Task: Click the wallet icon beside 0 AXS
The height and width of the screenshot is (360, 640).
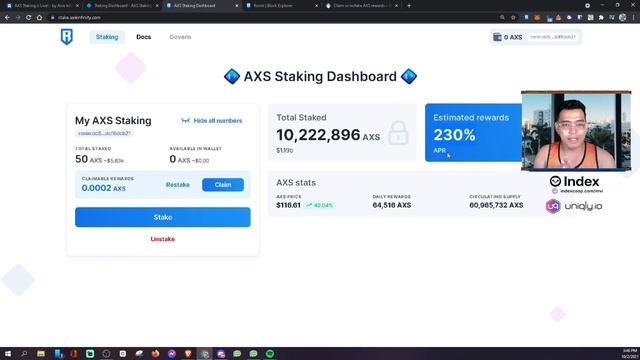Action: pyautogui.click(x=497, y=37)
